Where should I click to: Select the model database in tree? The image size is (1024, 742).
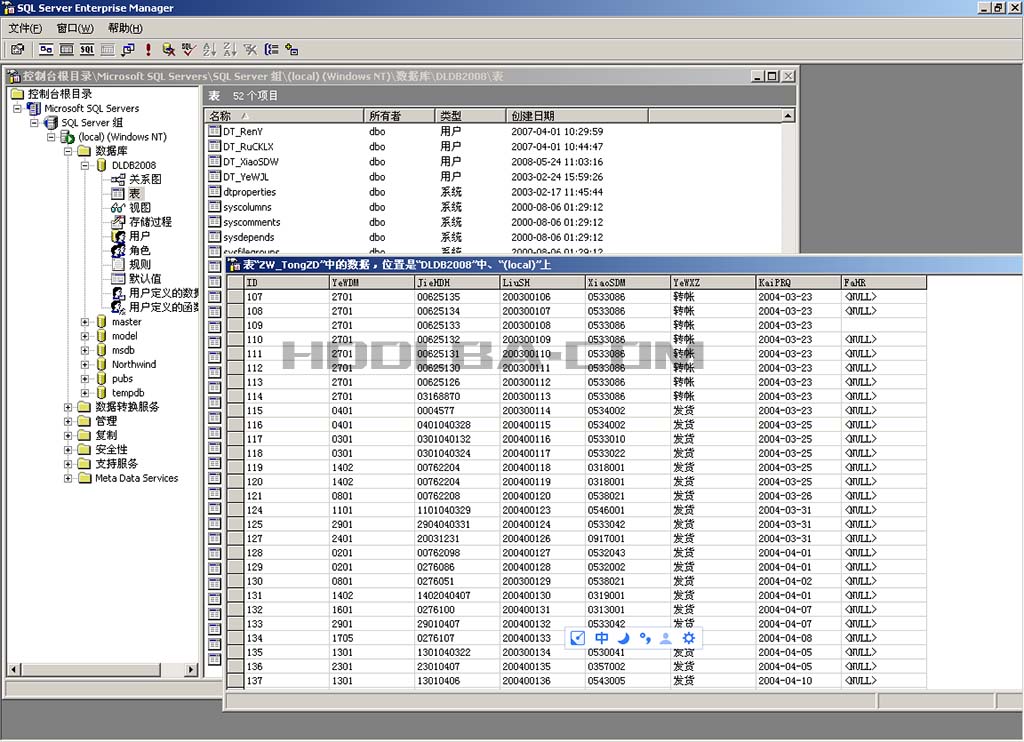[125, 336]
